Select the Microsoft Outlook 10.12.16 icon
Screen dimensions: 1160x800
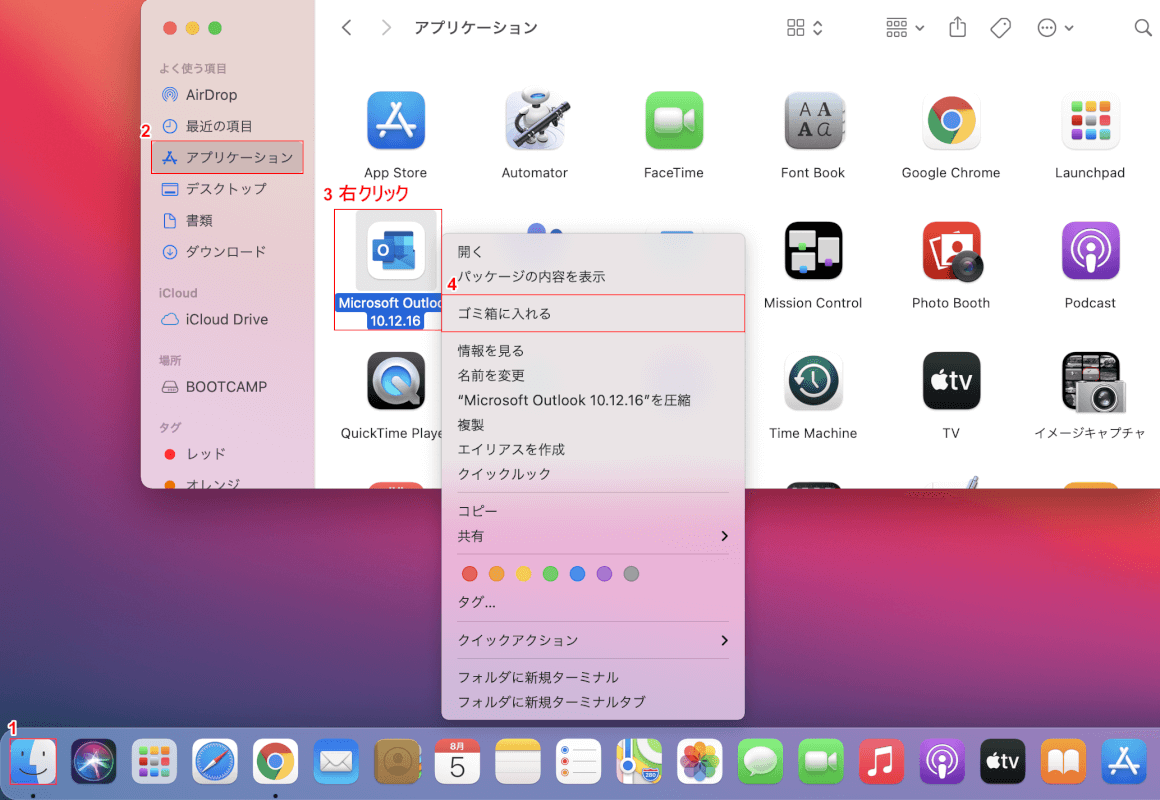396,251
